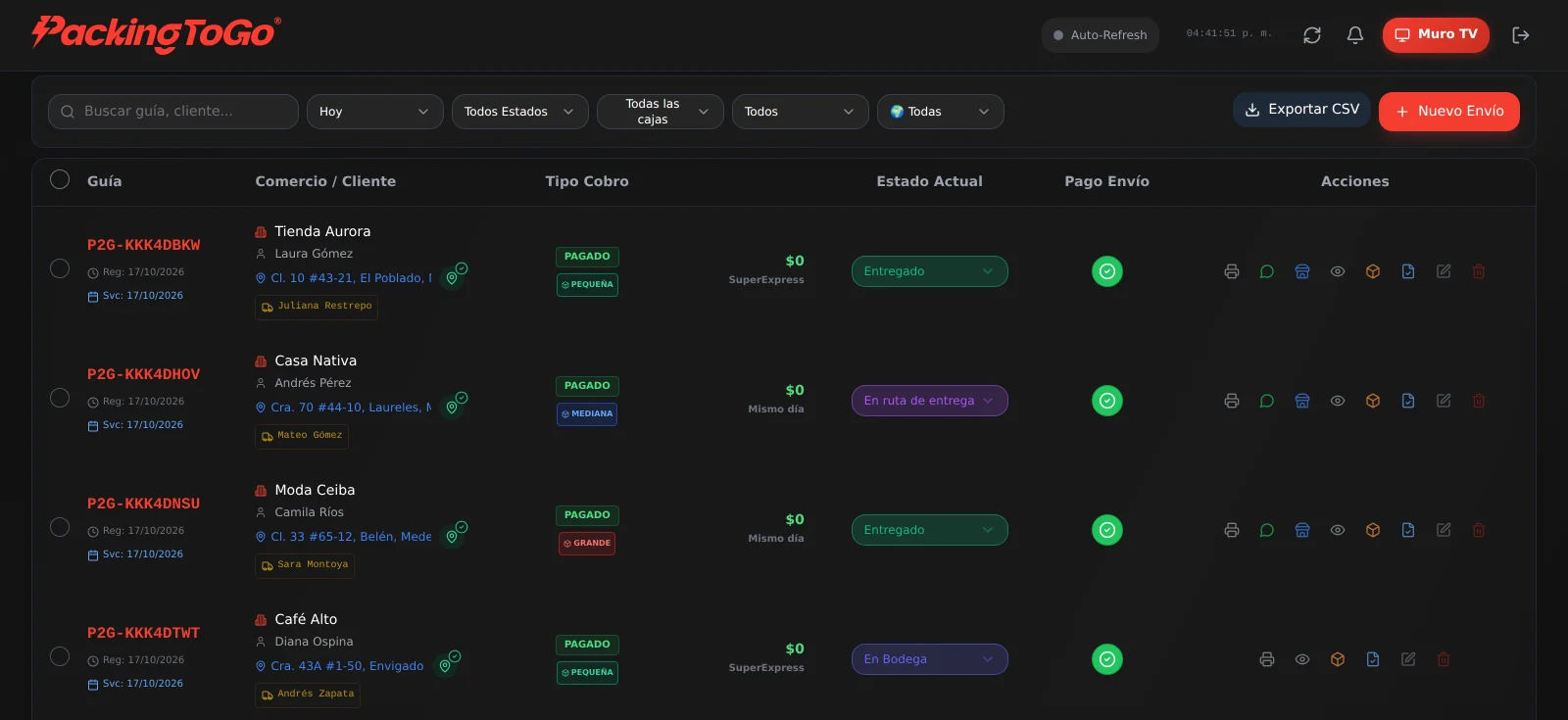Click the Muro TV button
Screen dimensions: 1568x720
tap(1436, 34)
